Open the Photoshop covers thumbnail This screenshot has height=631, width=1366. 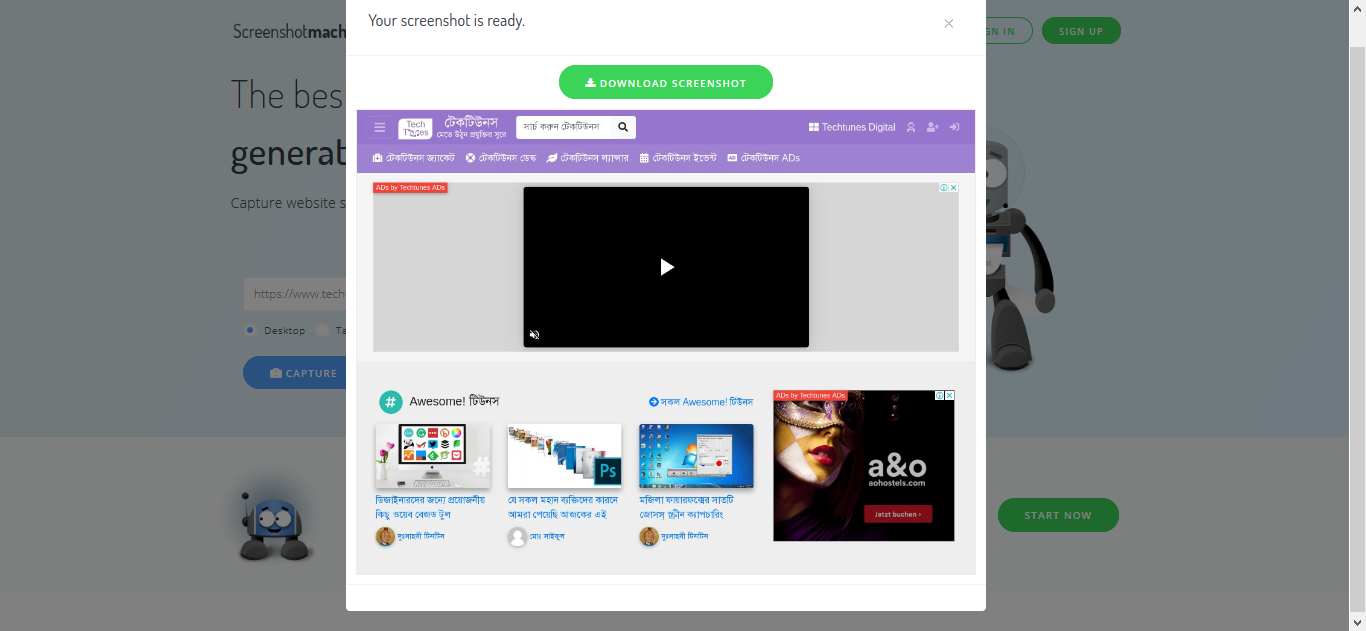[565, 456]
